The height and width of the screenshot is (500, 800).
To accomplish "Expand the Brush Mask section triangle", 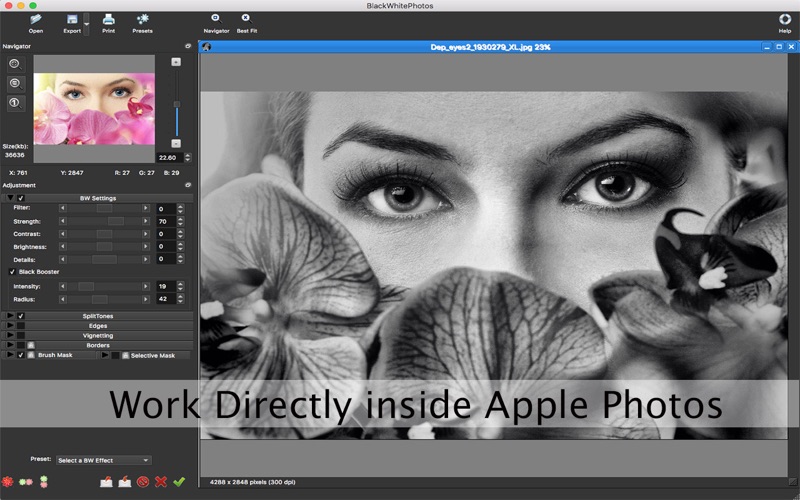I will point(10,355).
